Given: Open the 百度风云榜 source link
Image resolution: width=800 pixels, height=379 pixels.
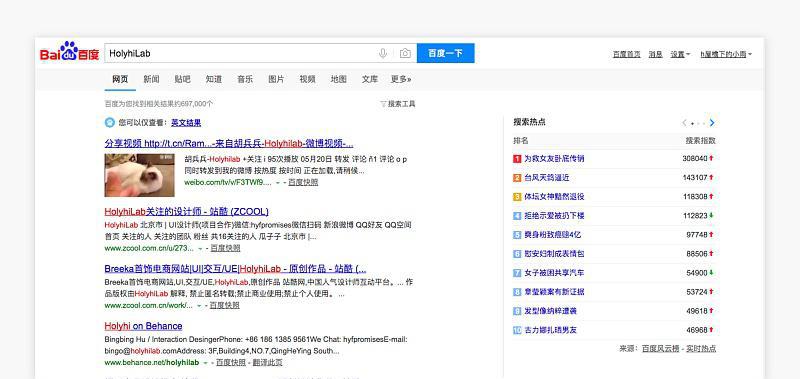Looking at the screenshot, I should [x=660, y=349].
